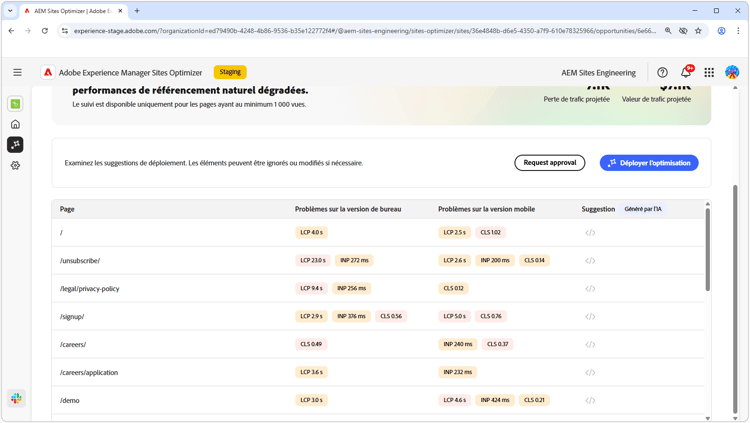Click Perte de trafic projetée label
The image size is (750, 423).
tap(576, 99)
